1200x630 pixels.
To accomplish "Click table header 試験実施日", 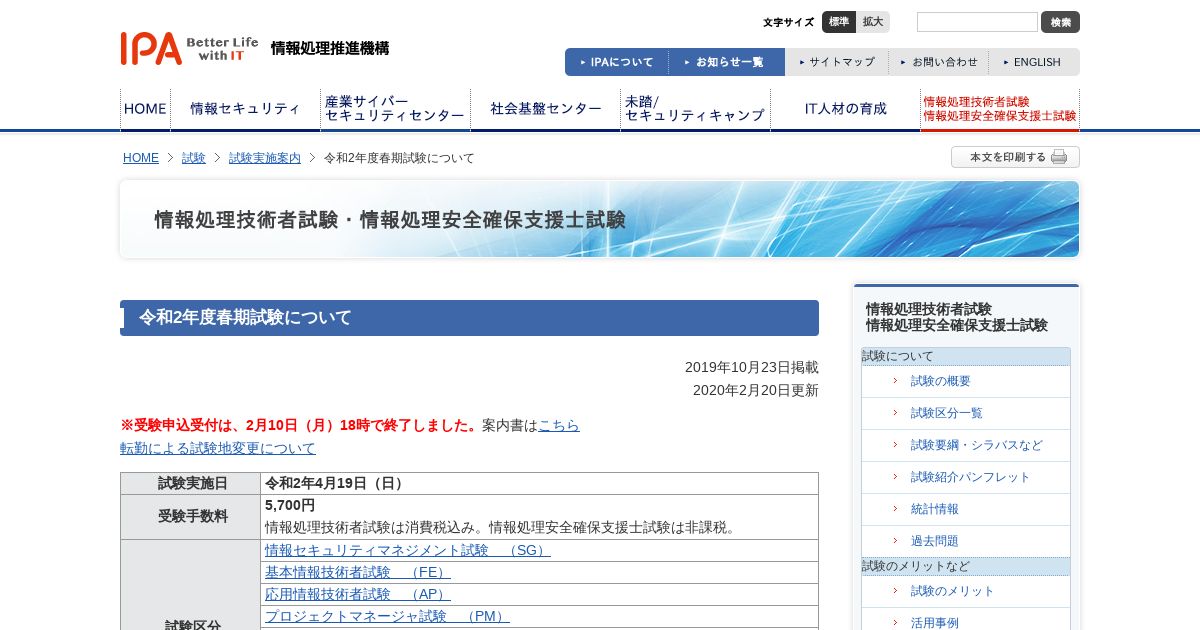I will (x=191, y=483).
